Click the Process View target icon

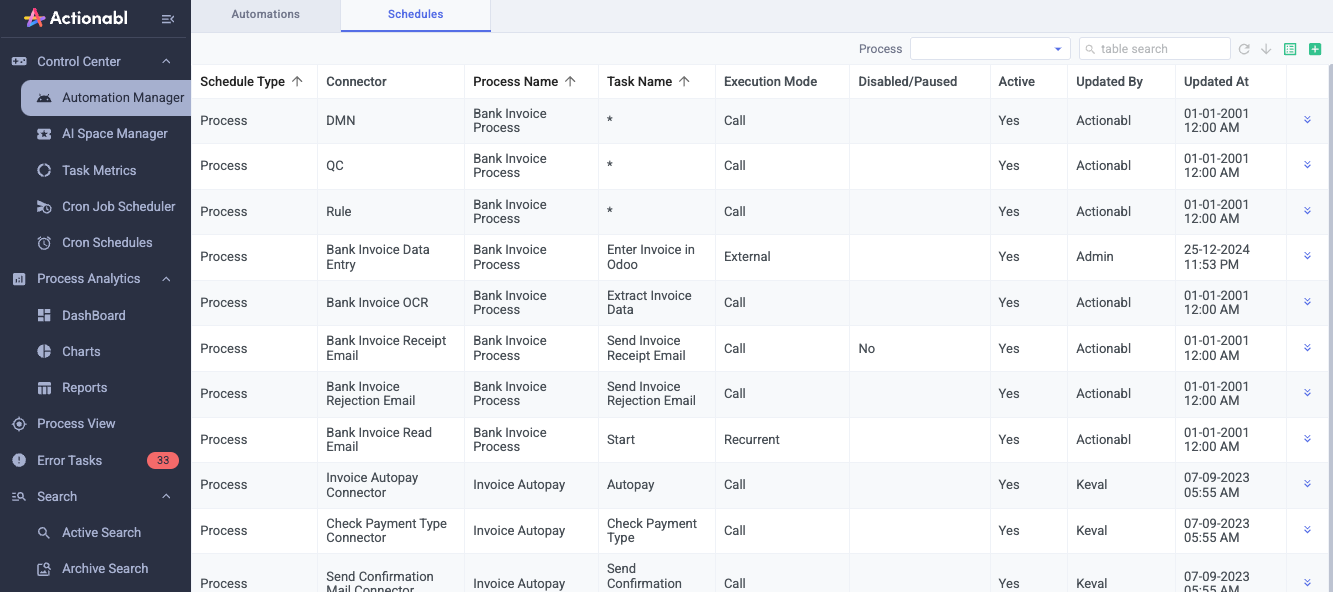point(19,424)
